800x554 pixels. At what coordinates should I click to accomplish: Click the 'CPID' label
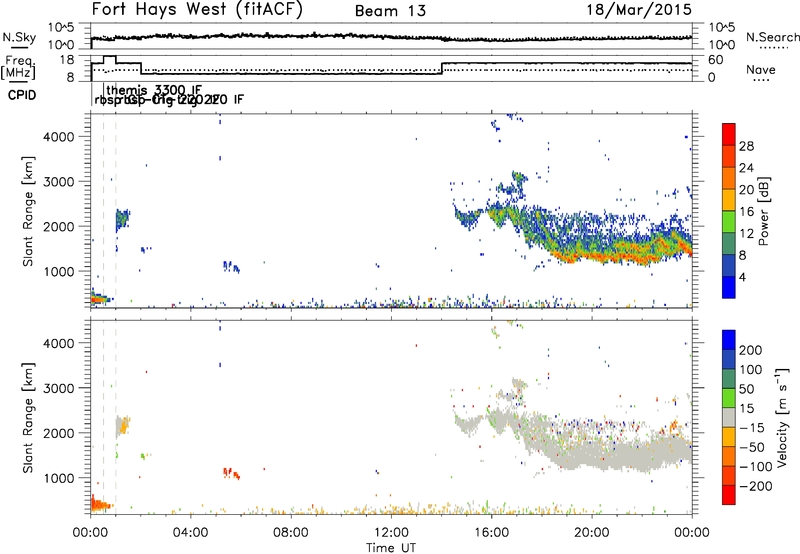[x=22, y=95]
